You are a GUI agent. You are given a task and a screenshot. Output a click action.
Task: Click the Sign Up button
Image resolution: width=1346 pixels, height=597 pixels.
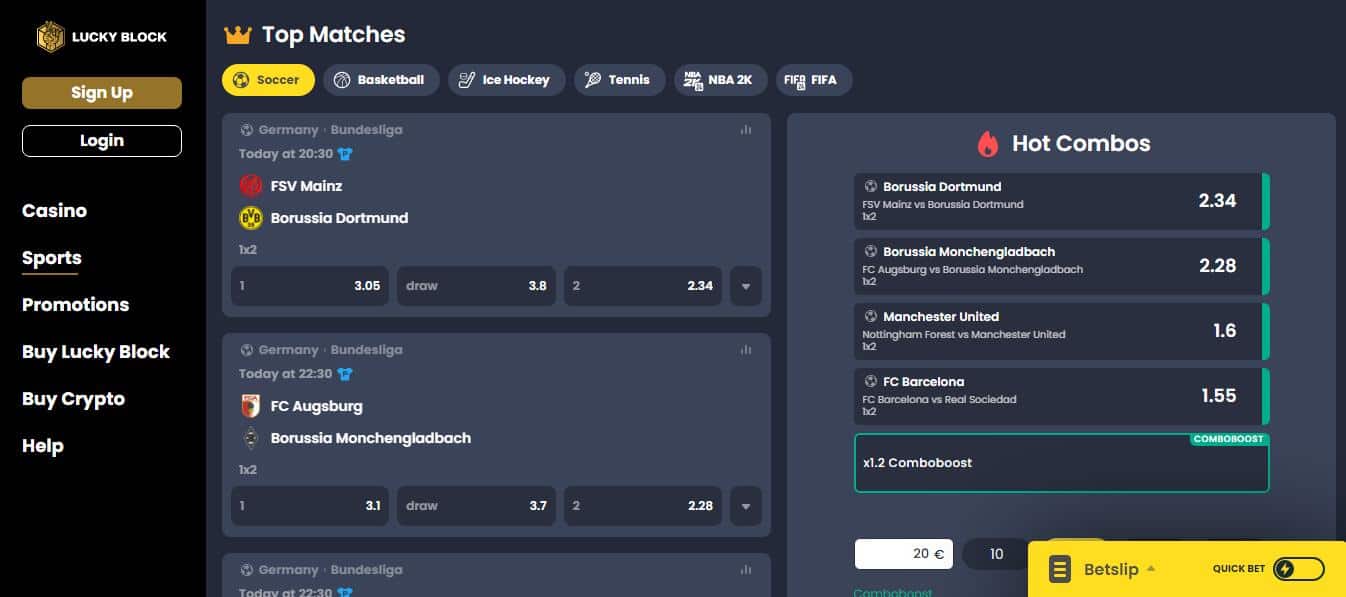pyautogui.click(x=102, y=93)
